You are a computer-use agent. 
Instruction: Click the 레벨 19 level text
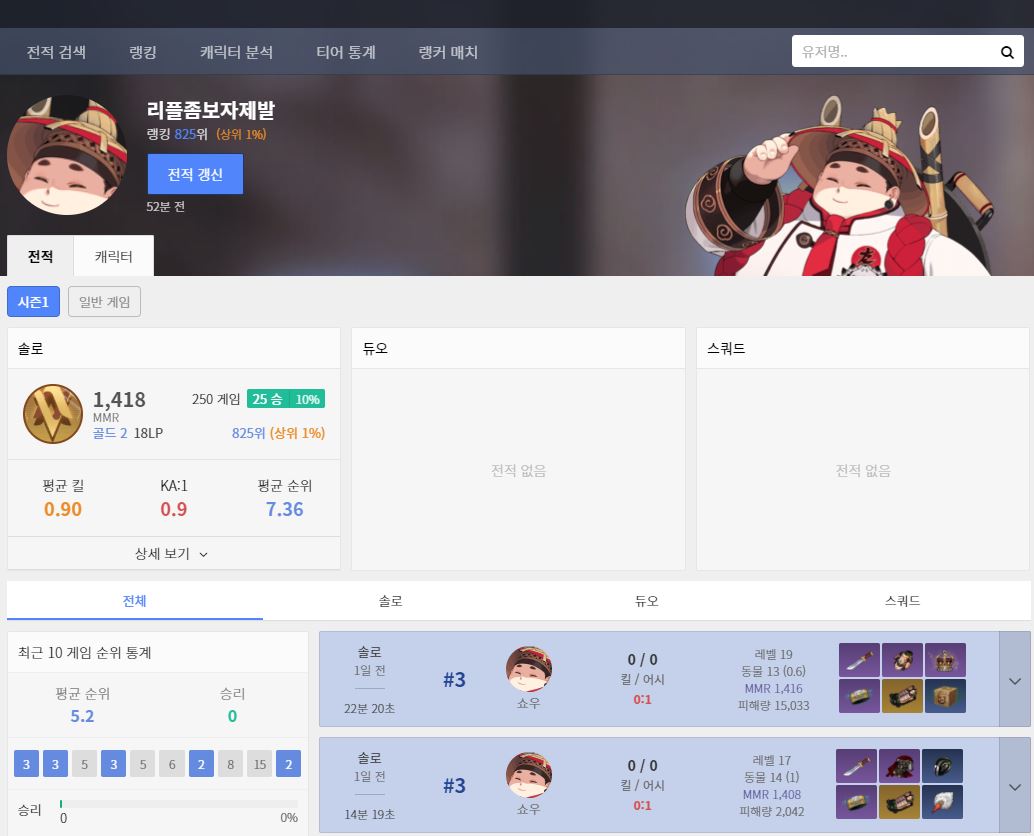774,654
